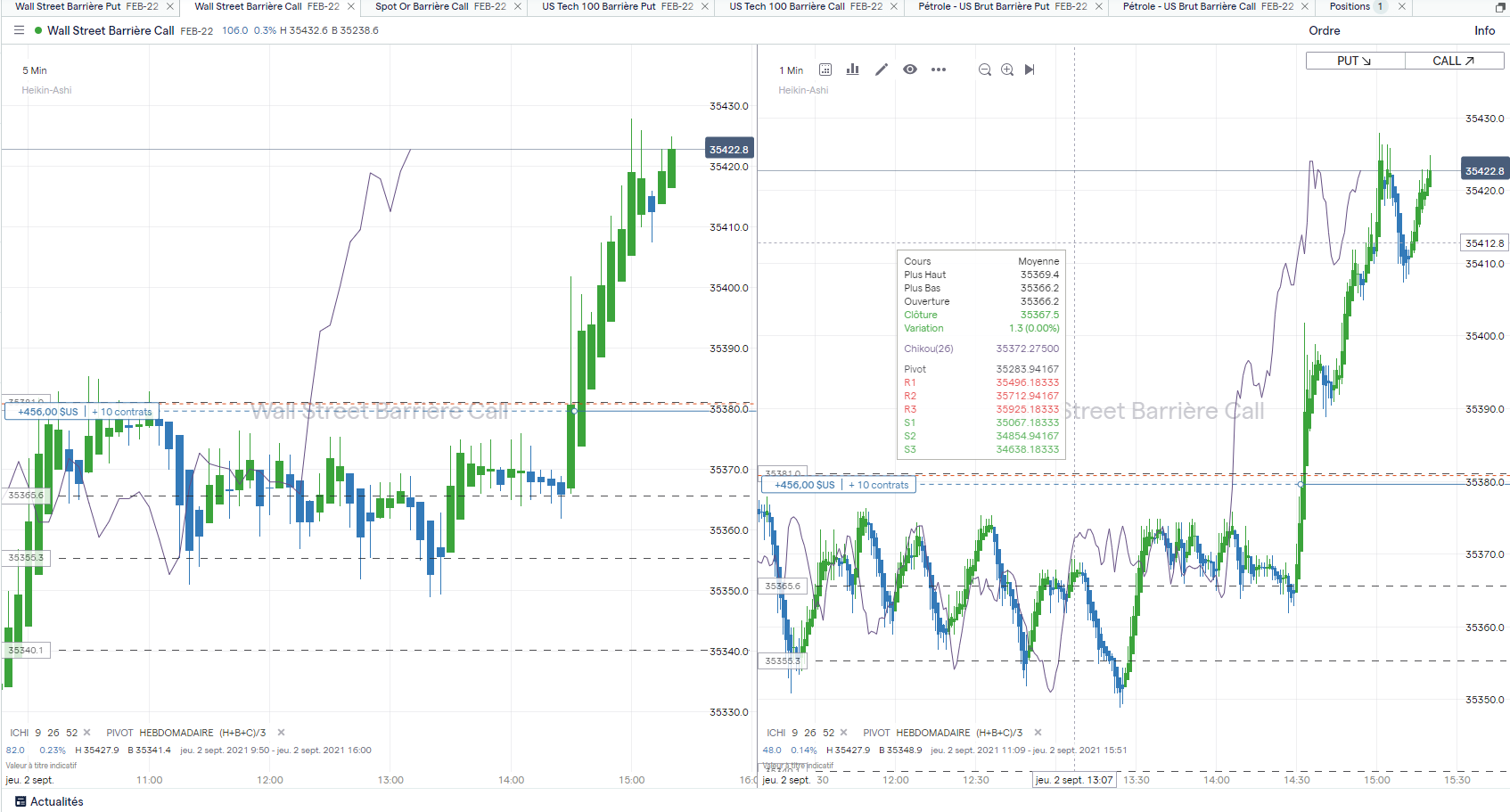Open PIVOT HEBDOMADAIRE settings on left chart

(x=186, y=733)
